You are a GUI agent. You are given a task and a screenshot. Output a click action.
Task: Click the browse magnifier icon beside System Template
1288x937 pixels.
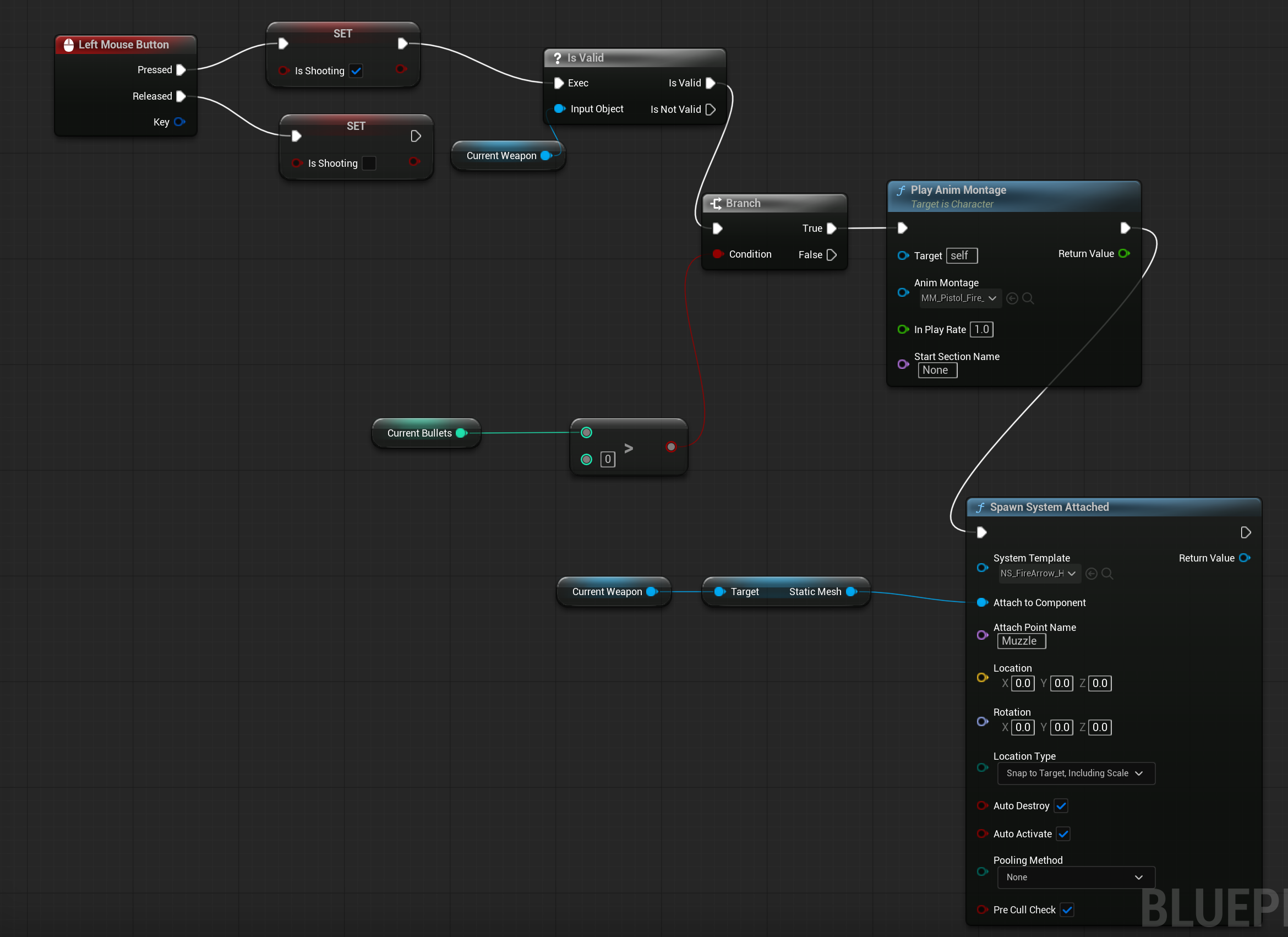pyautogui.click(x=1107, y=574)
